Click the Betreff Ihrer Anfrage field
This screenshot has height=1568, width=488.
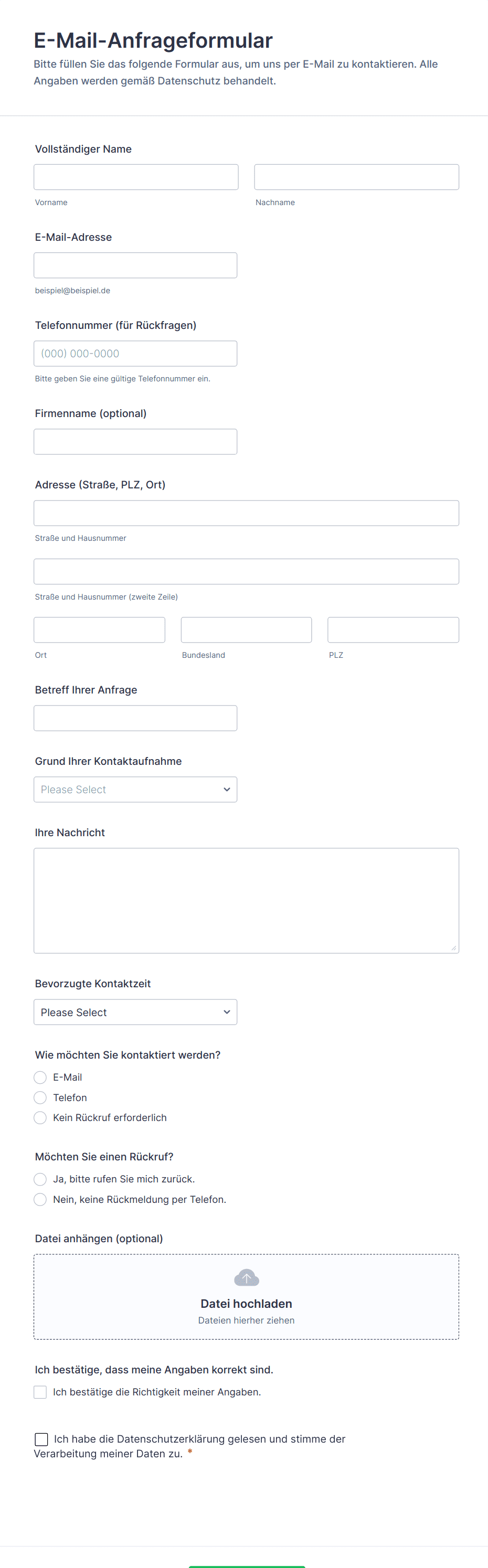pos(135,718)
